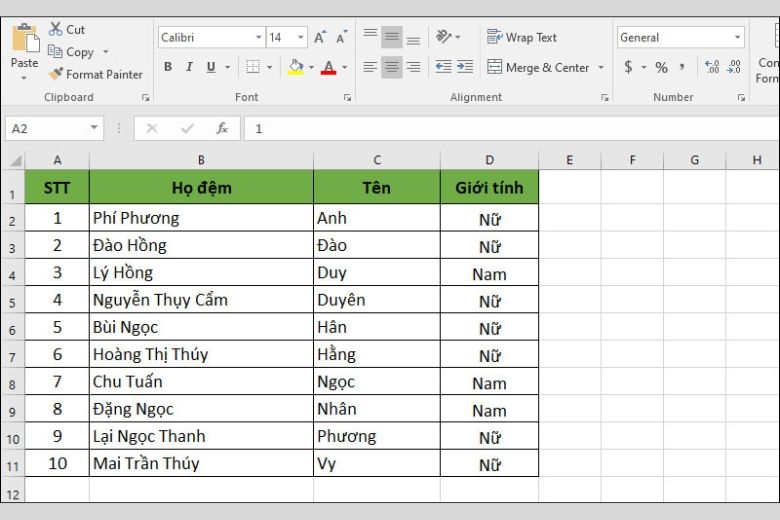The width and height of the screenshot is (780, 520).
Task: Open fill color dropdown arrow
Action: point(311,67)
